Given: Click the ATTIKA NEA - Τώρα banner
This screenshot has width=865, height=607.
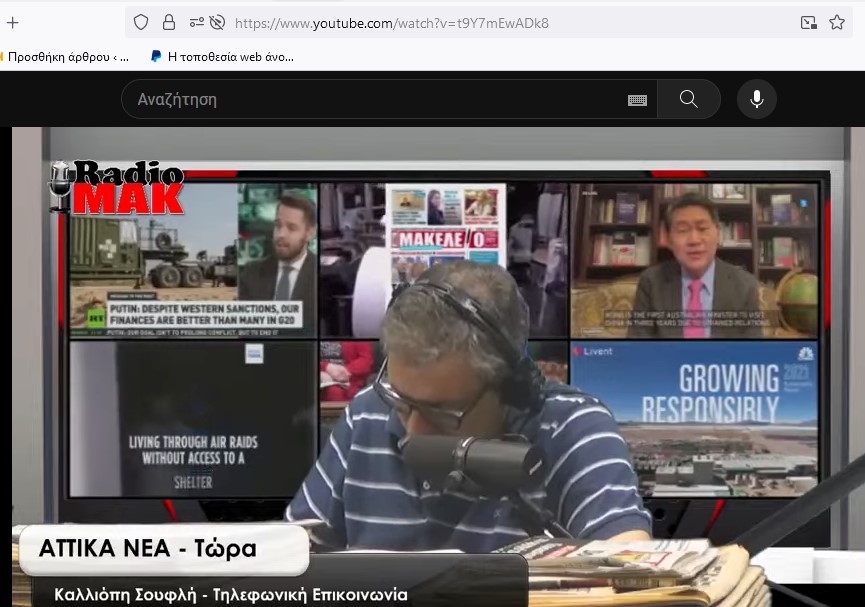Looking at the screenshot, I should click(x=163, y=549).
